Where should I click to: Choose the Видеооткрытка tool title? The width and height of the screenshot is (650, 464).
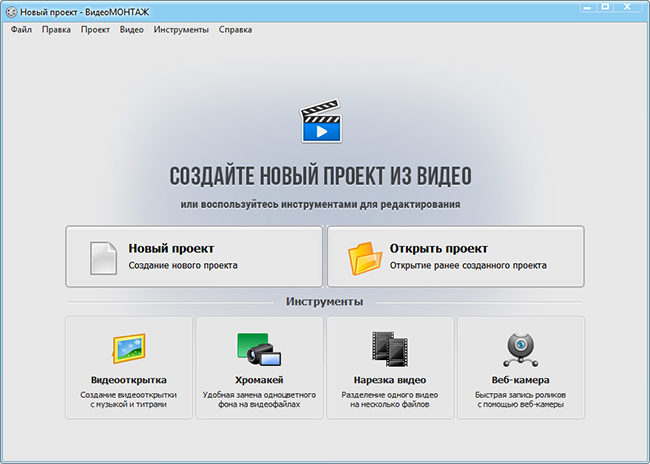[129, 380]
